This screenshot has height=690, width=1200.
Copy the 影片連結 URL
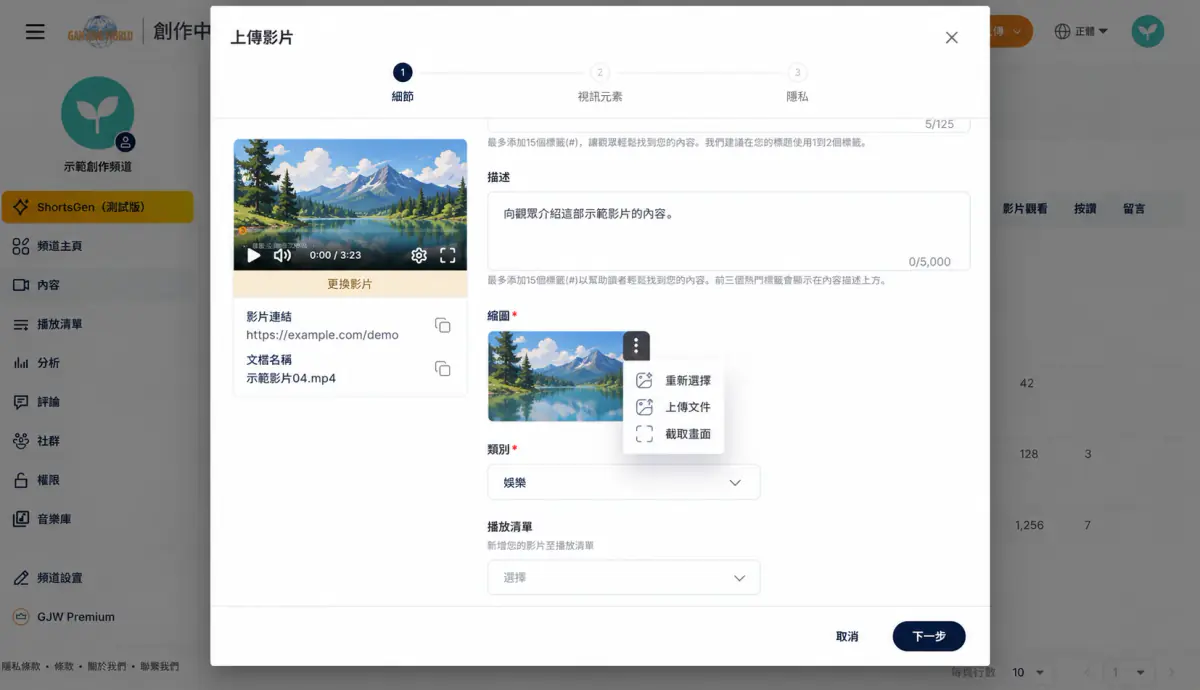pyautogui.click(x=442, y=325)
